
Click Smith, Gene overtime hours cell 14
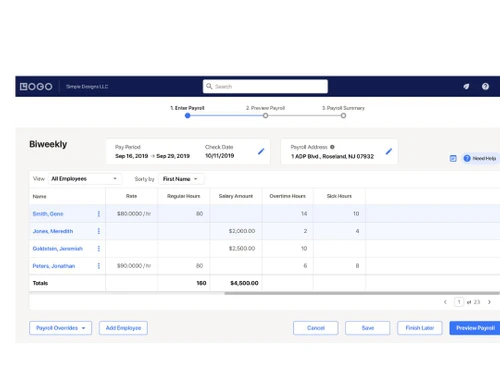coord(288,214)
